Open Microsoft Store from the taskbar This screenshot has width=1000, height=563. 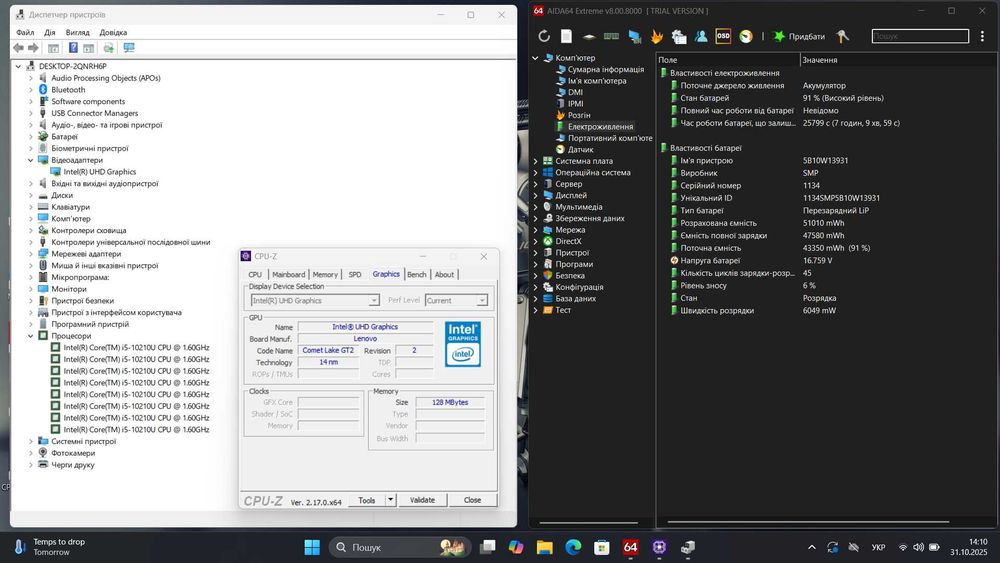click(601, 547)
